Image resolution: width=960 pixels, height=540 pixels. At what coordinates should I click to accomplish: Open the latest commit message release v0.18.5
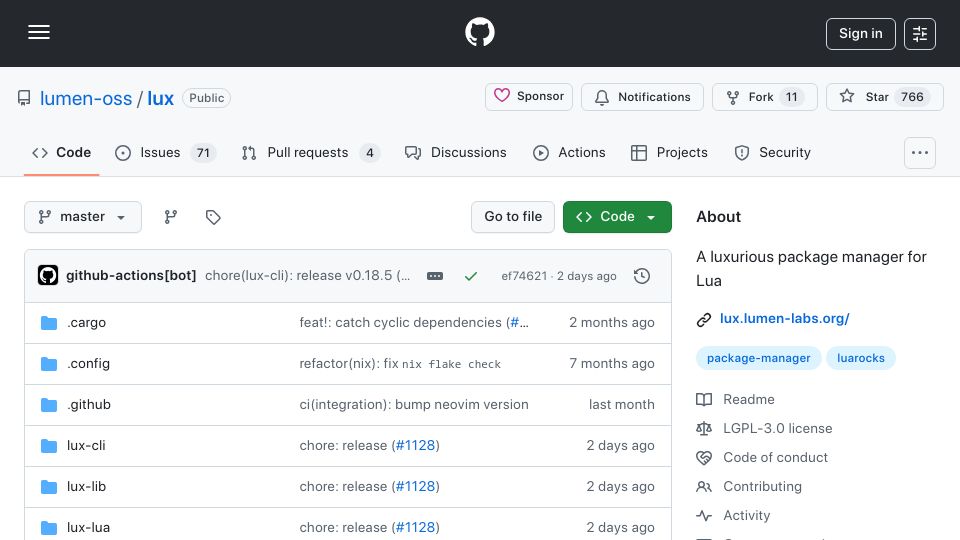[x=307, y=276]
